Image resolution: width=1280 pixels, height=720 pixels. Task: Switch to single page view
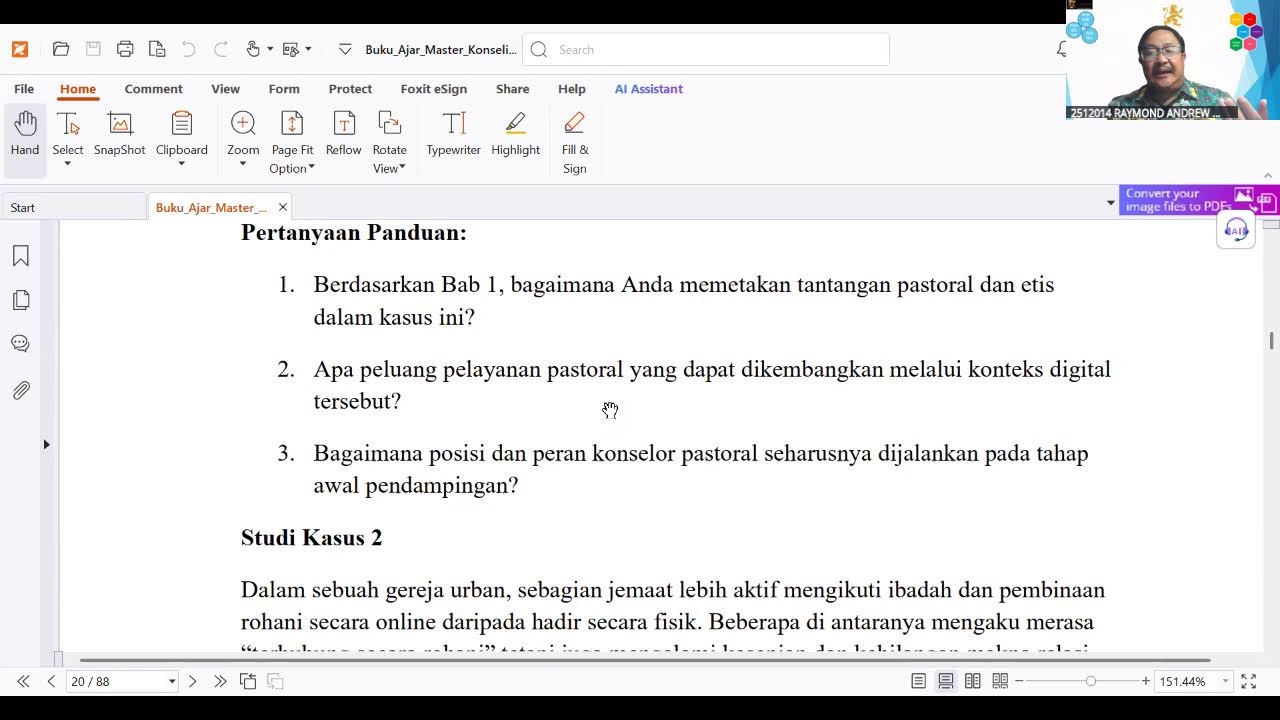click(918, 681)
